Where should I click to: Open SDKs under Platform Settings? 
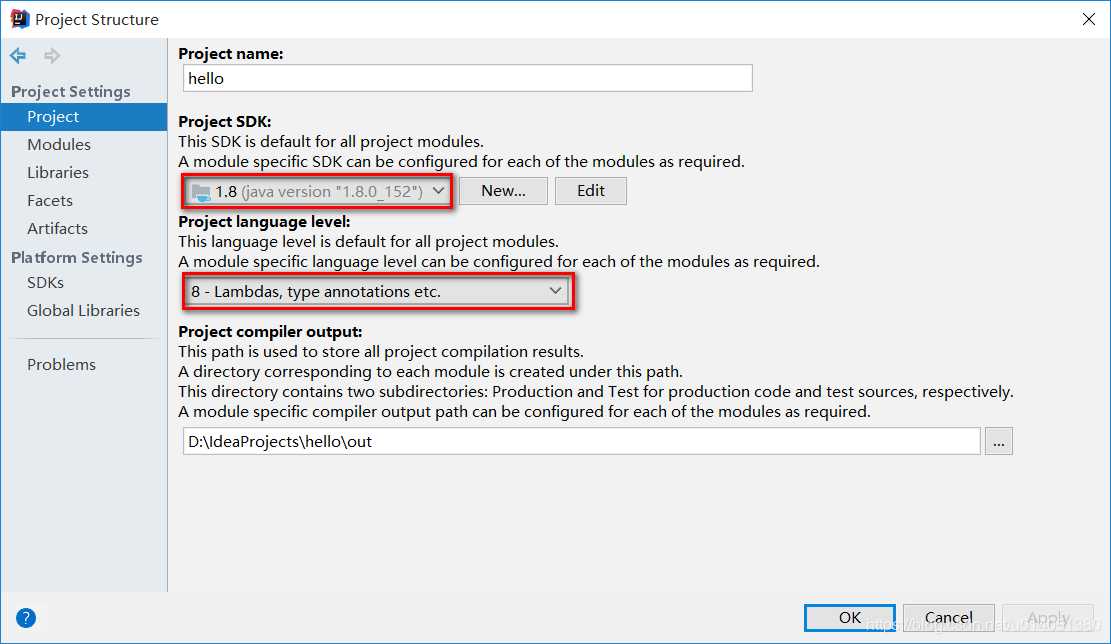(46, 283)
